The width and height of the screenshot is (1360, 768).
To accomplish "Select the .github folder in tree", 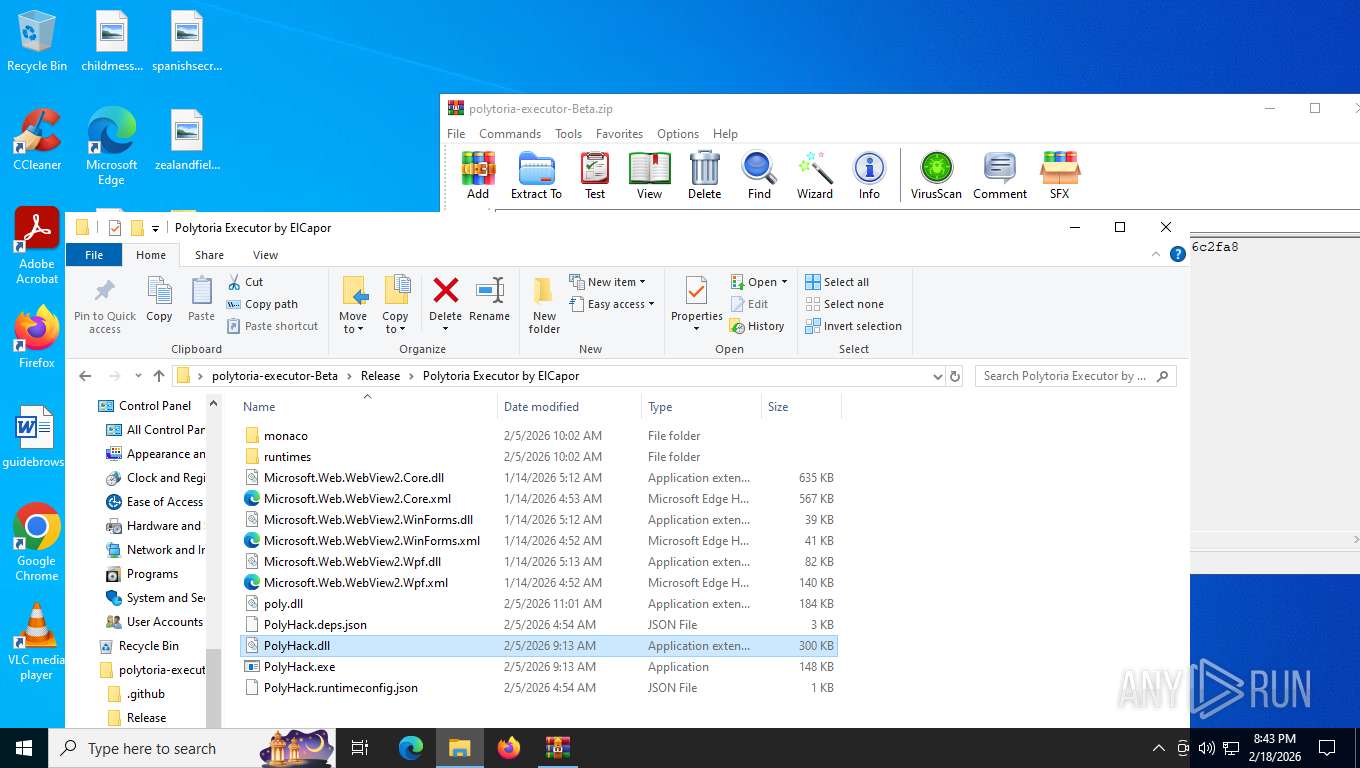I will click(146, 694).
